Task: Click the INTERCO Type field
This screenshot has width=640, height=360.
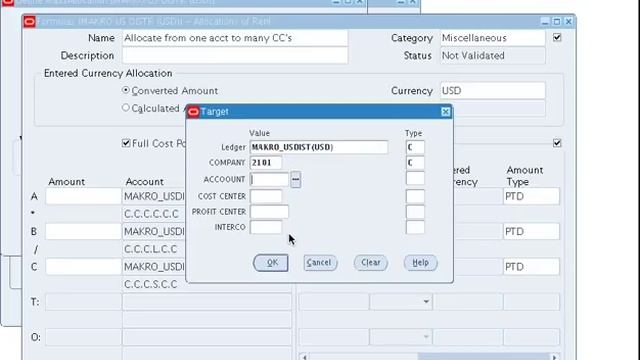Action: [x=415, y=227]
